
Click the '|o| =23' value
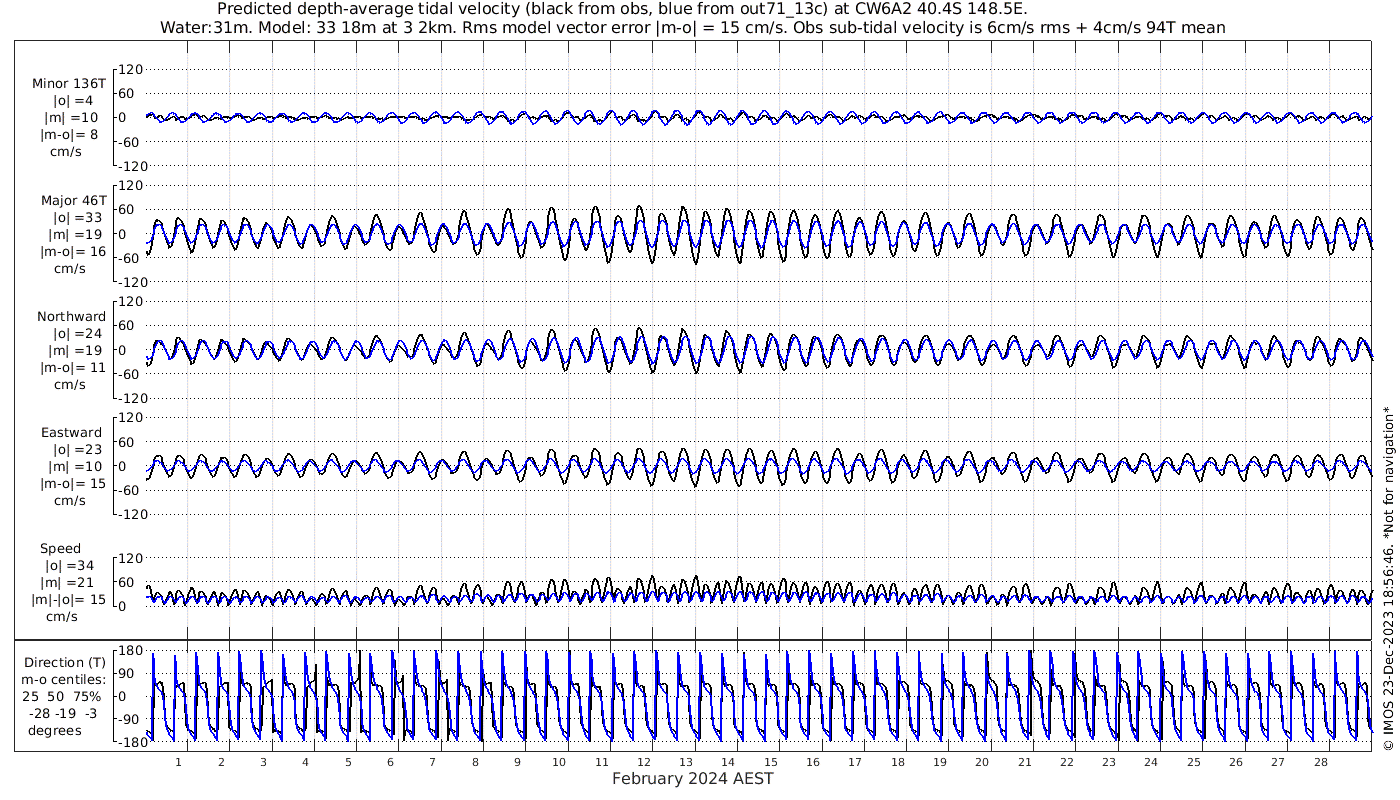pos(77,449)
